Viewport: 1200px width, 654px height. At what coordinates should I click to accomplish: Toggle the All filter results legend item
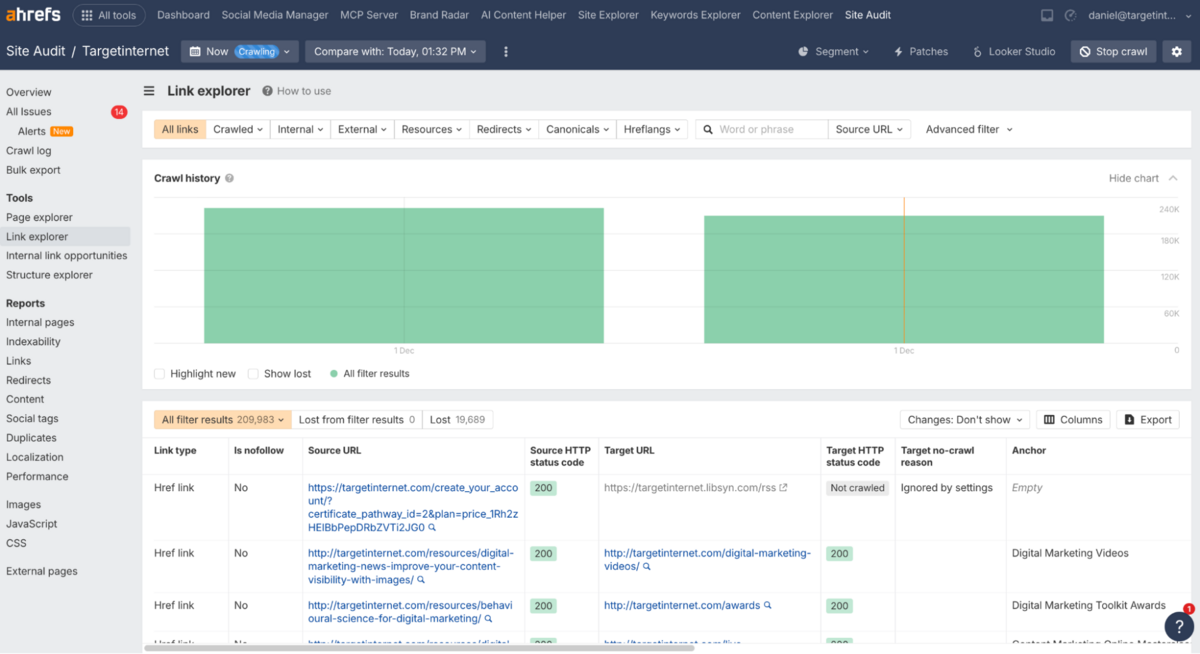coord(369,374)
